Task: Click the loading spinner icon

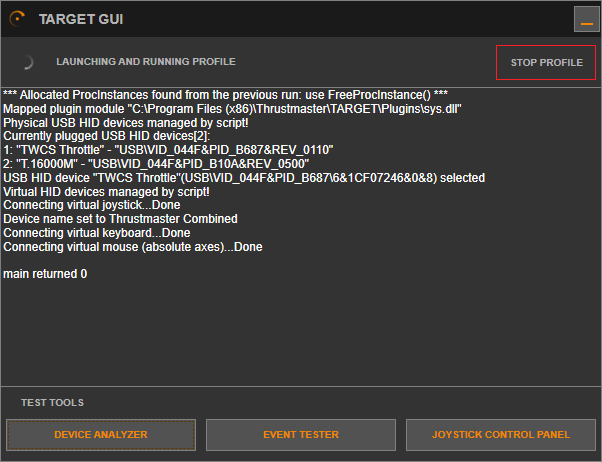Action: (27, 62)
